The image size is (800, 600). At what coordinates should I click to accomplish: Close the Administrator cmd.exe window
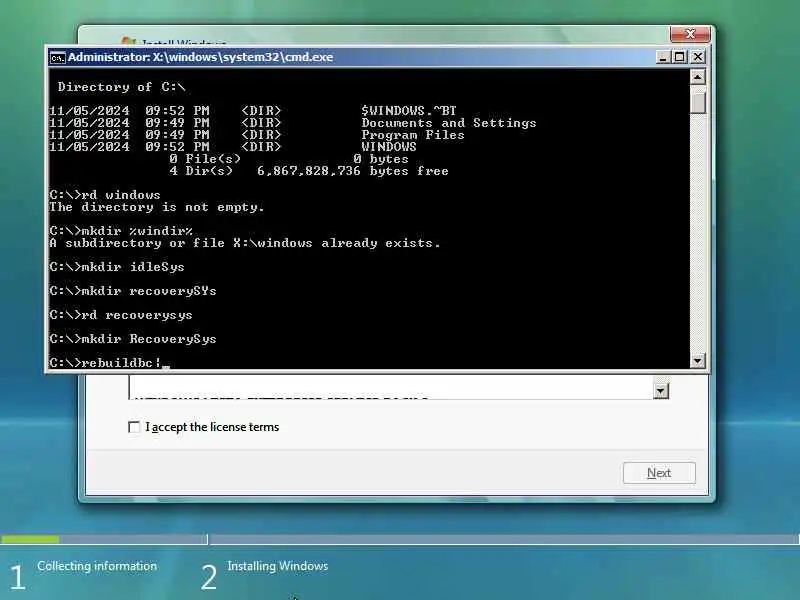pyautogui.click(x=697, y=57)
